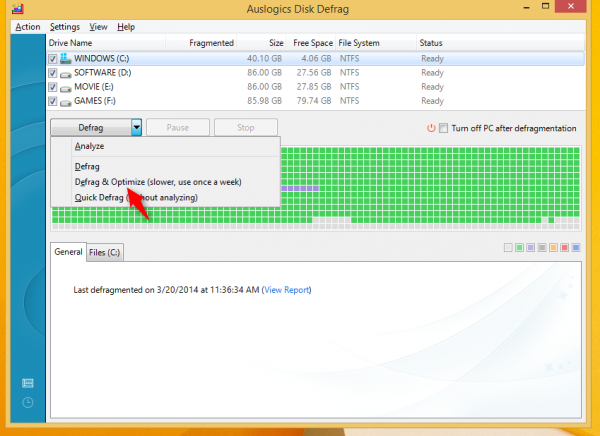600x436 pixels.
Task: Sort by Free Space column header
Action: pyautogui.click(x=311, y=43)
